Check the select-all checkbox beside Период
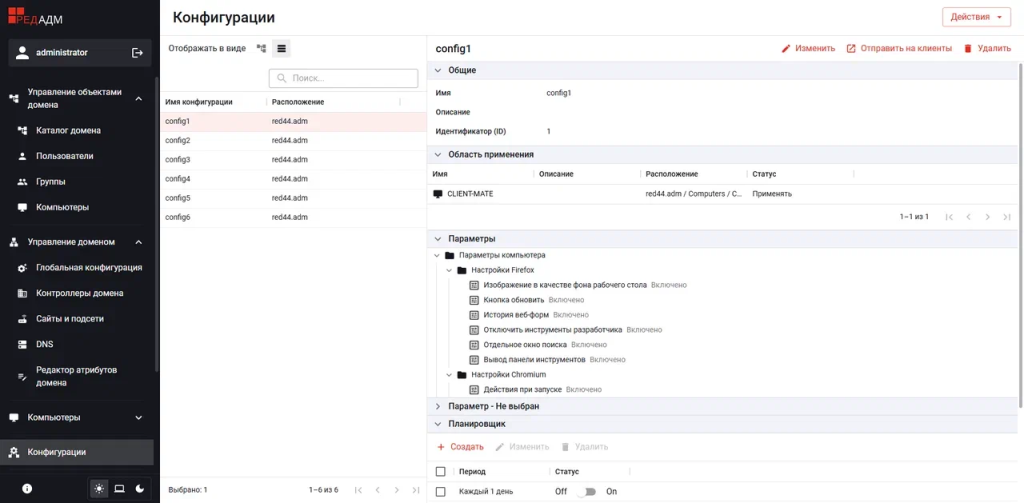The image size is (1024, 503). [441, 471]
